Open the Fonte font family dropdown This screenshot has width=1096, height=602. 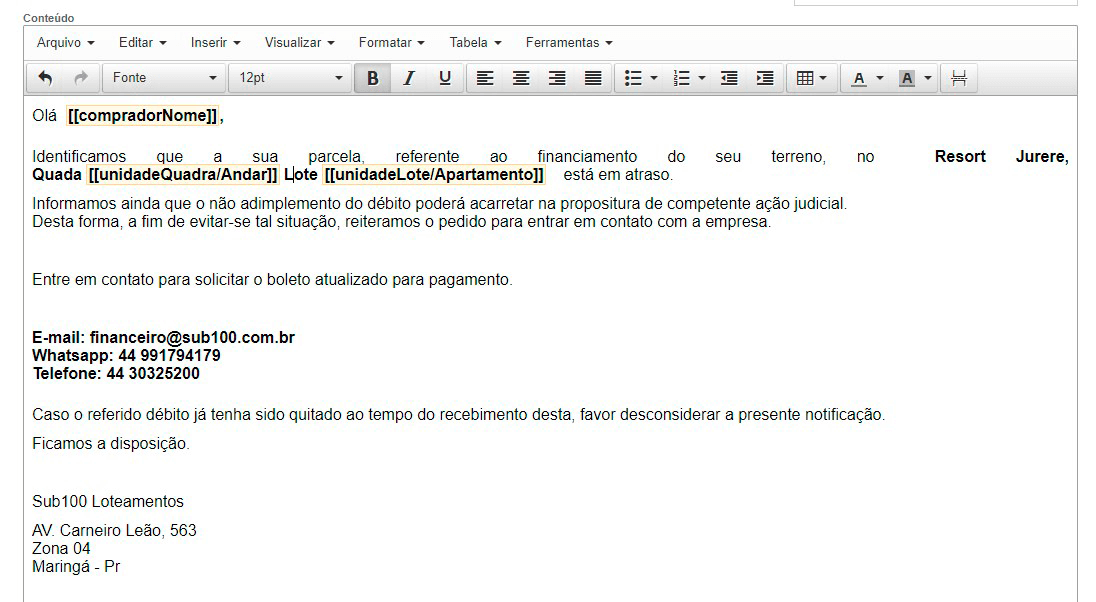pos(163,77)
